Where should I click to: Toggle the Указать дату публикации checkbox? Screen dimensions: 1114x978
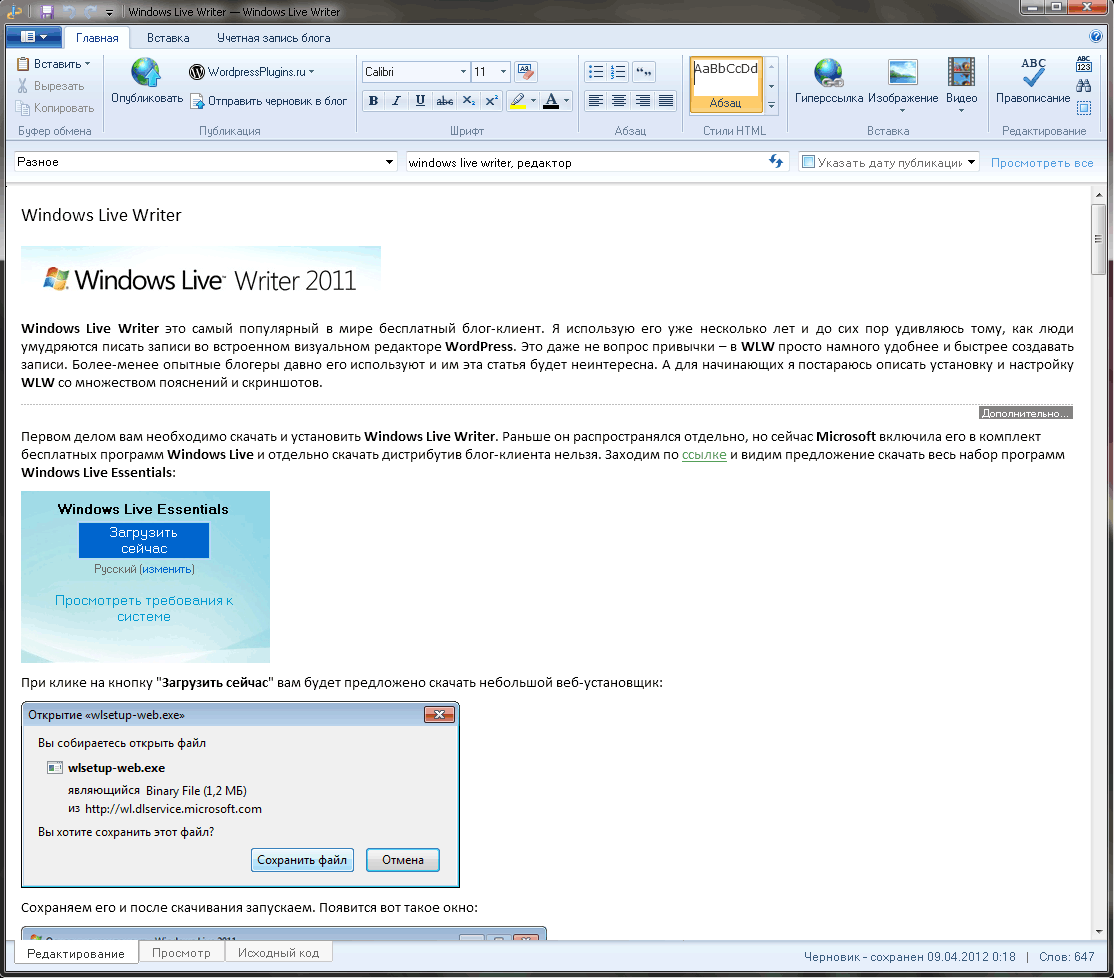[x=808, y=162]
